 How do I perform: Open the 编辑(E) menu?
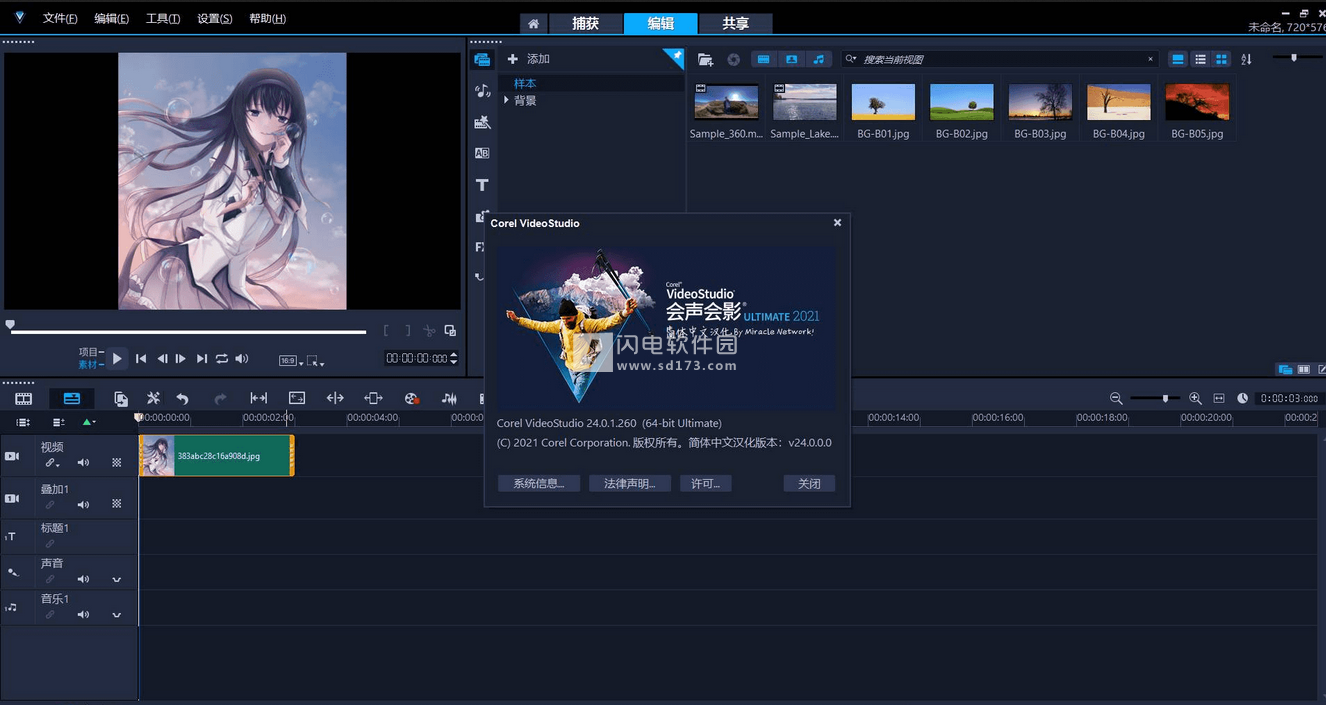point(111,19)
